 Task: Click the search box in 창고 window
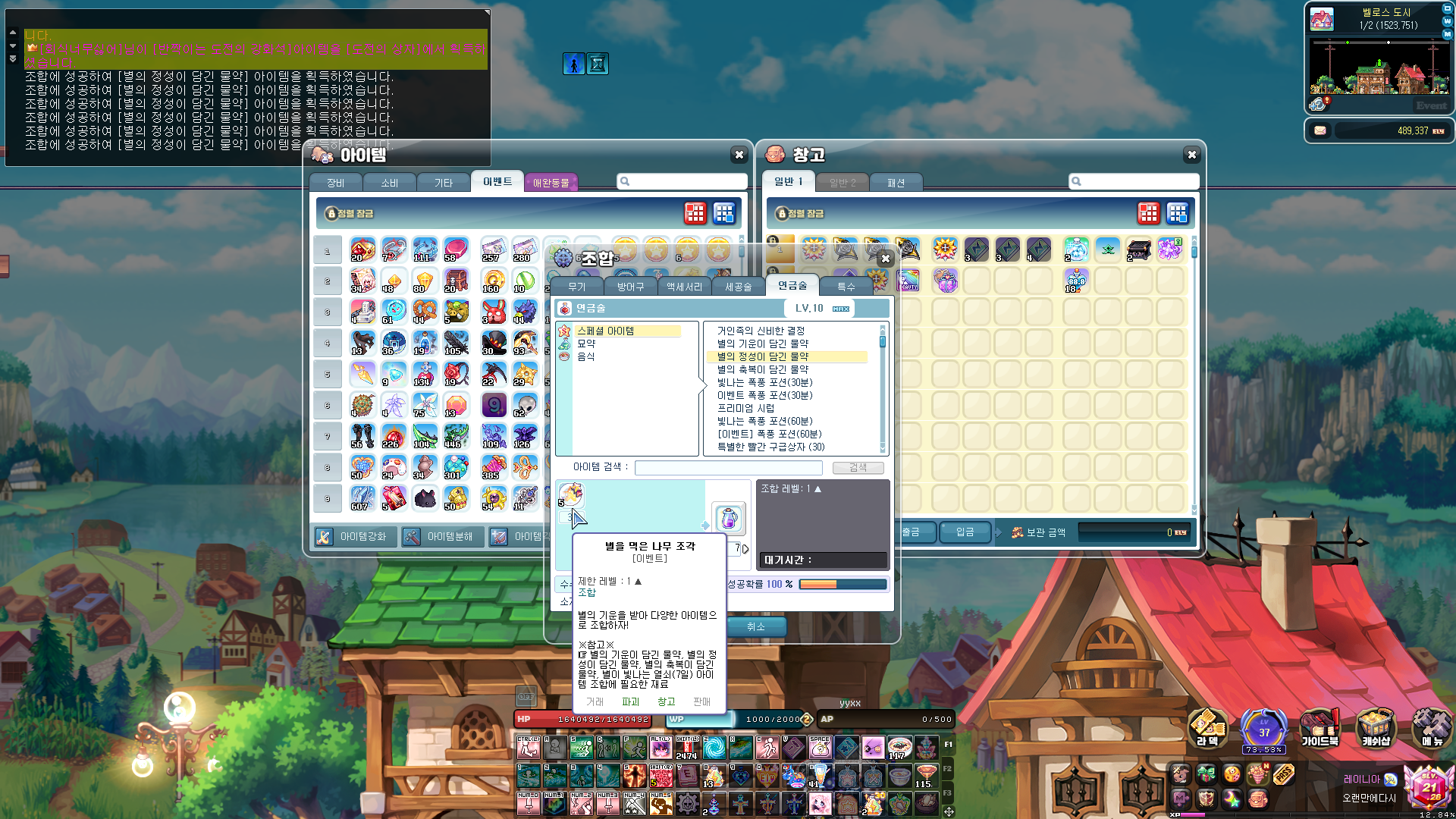pyautogui.click(x=1134, y=182)
